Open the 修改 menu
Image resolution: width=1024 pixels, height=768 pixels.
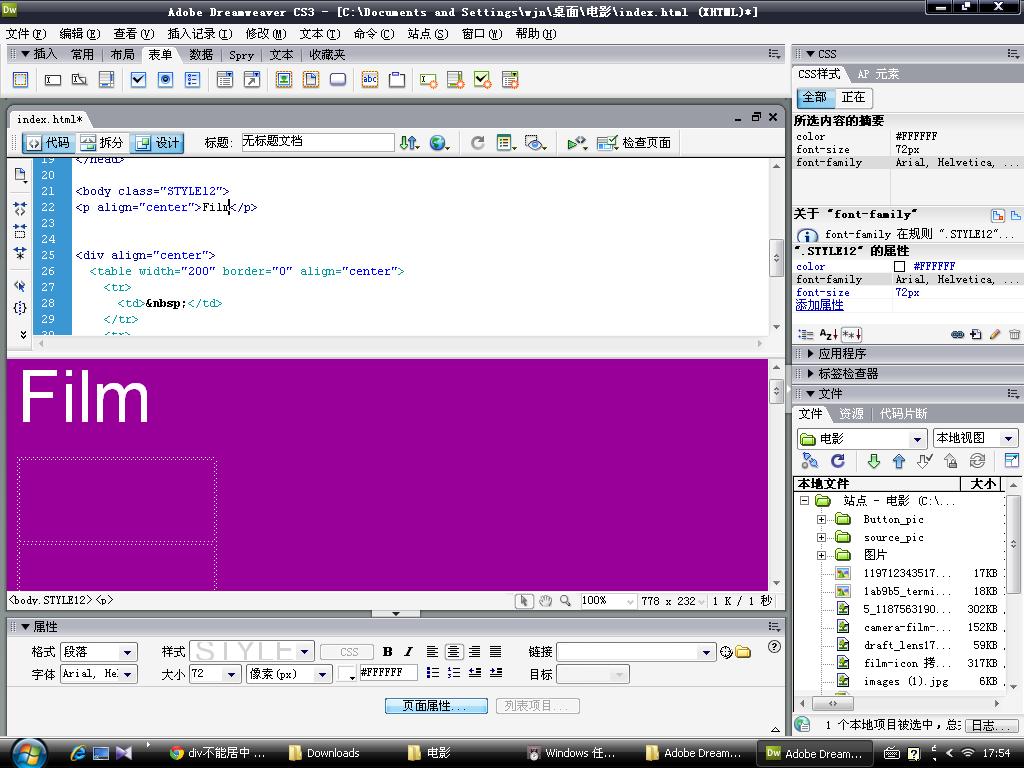click(264, 33)
